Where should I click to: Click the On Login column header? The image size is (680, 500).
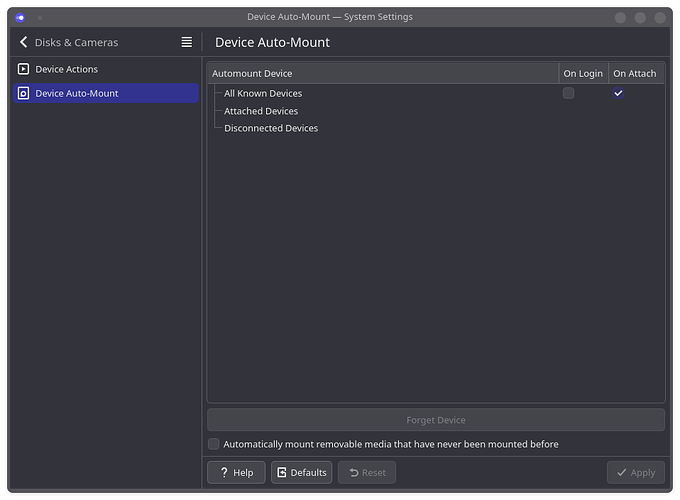(x=583, y=73)
